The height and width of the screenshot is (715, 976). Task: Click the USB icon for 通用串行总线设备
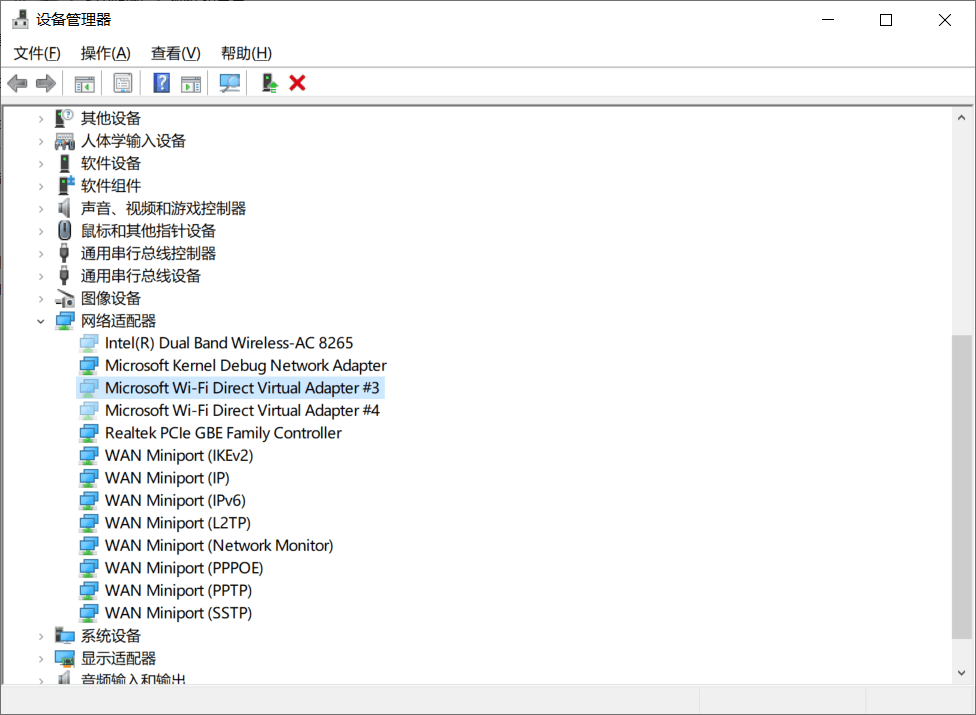pyautogui.click(x=64, y=276)
